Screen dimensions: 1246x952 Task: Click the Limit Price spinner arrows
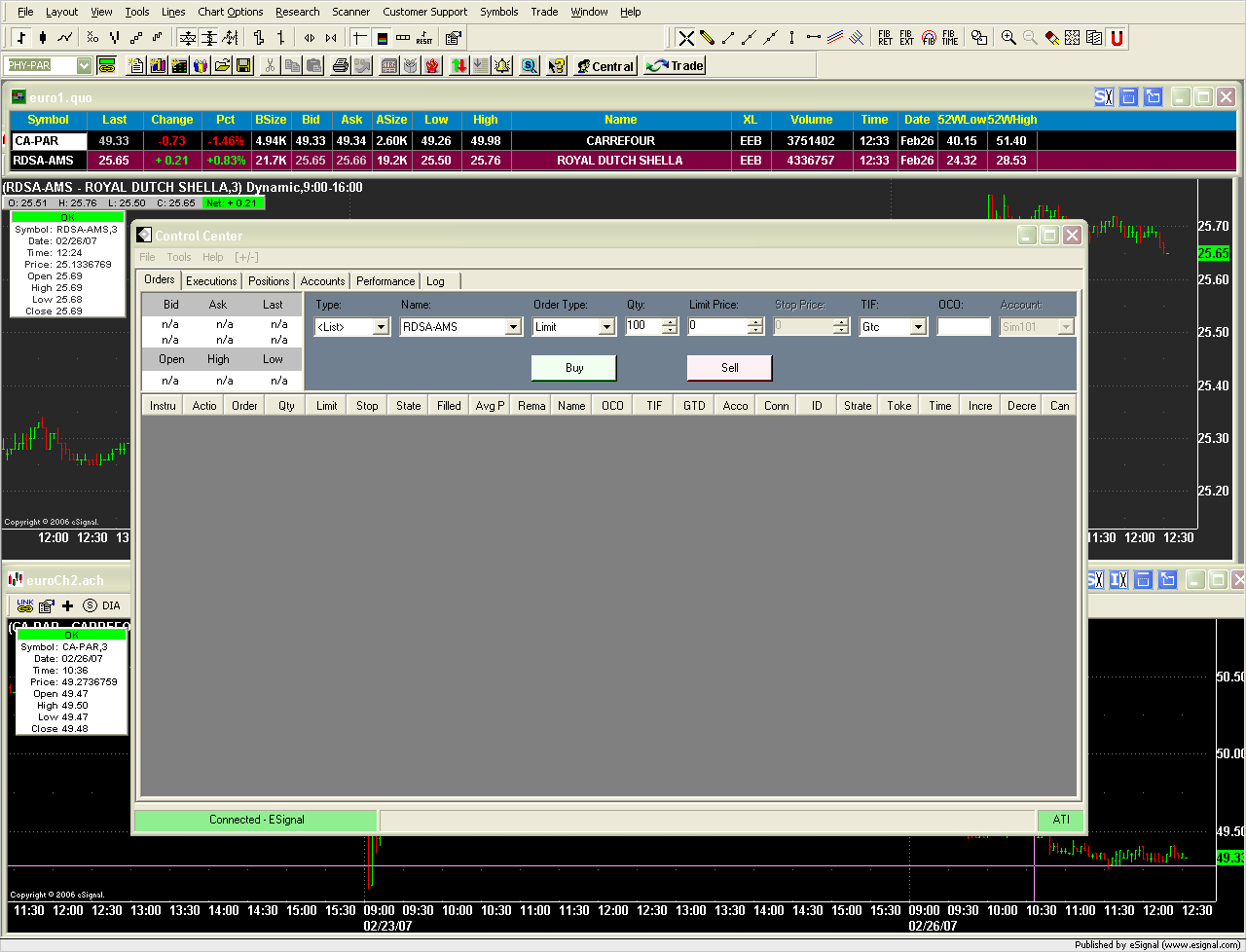click(755, 327)
